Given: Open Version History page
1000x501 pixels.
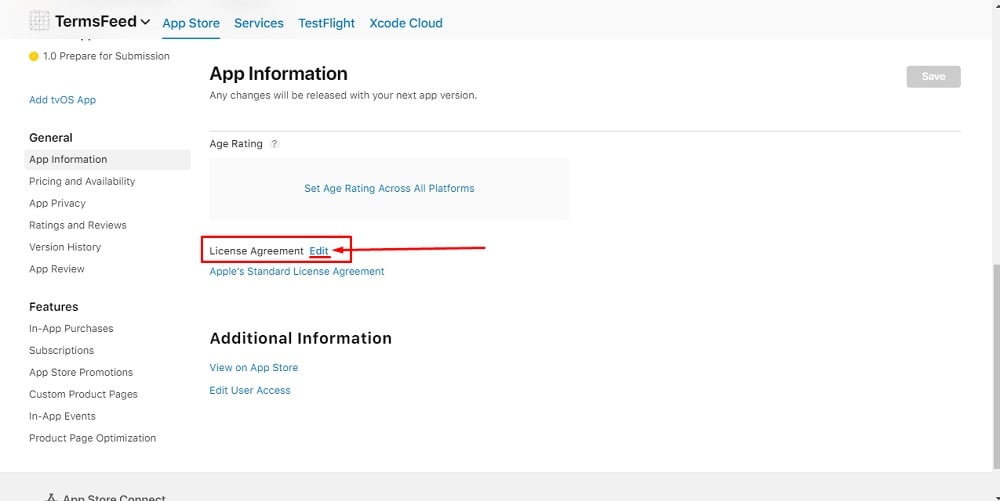Looking at the screenshot, I should coord(64,247).
